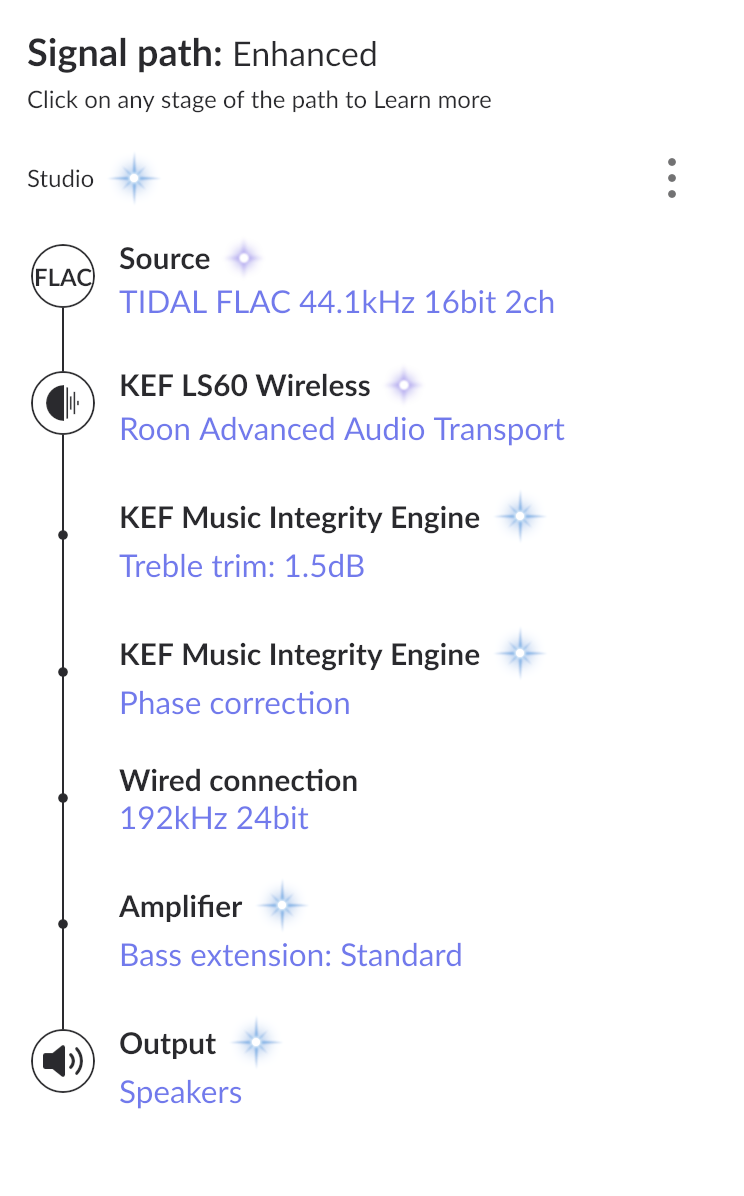Click the KEF LS60 Wireless device icon
744x1196 pixels.
click(63, 403)
